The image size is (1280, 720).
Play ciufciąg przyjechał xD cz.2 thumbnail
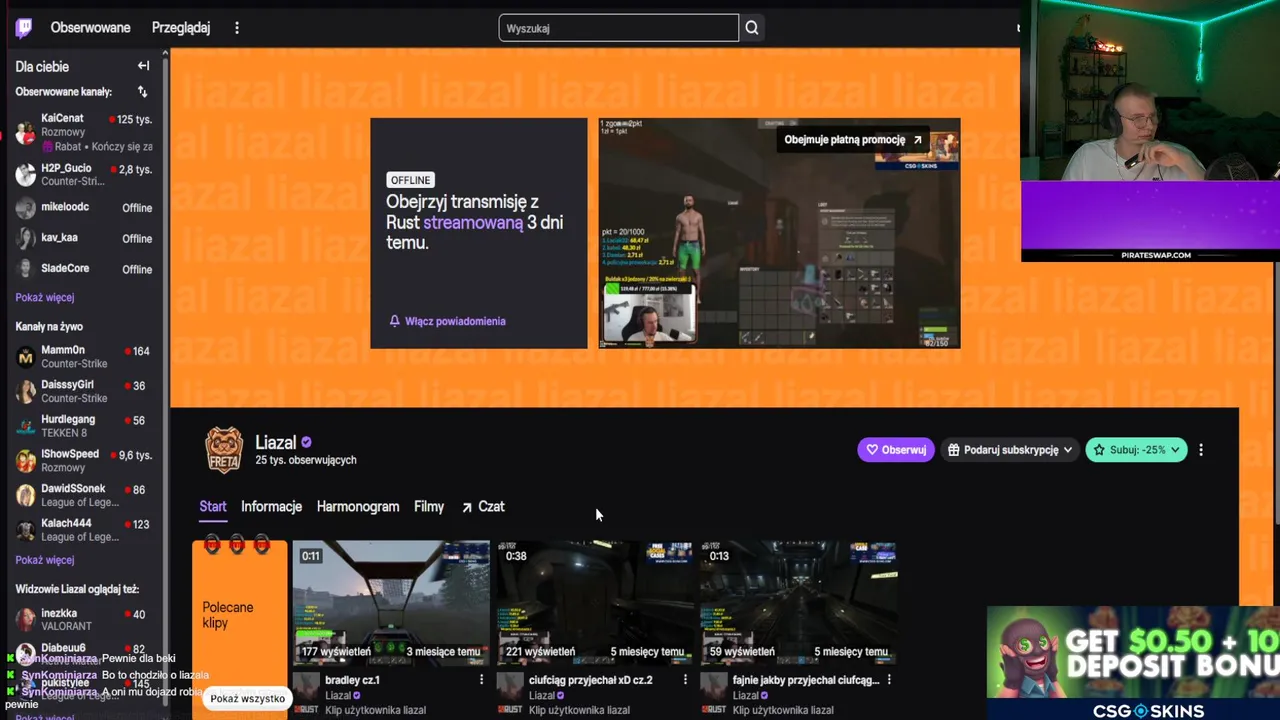[595, 603]
